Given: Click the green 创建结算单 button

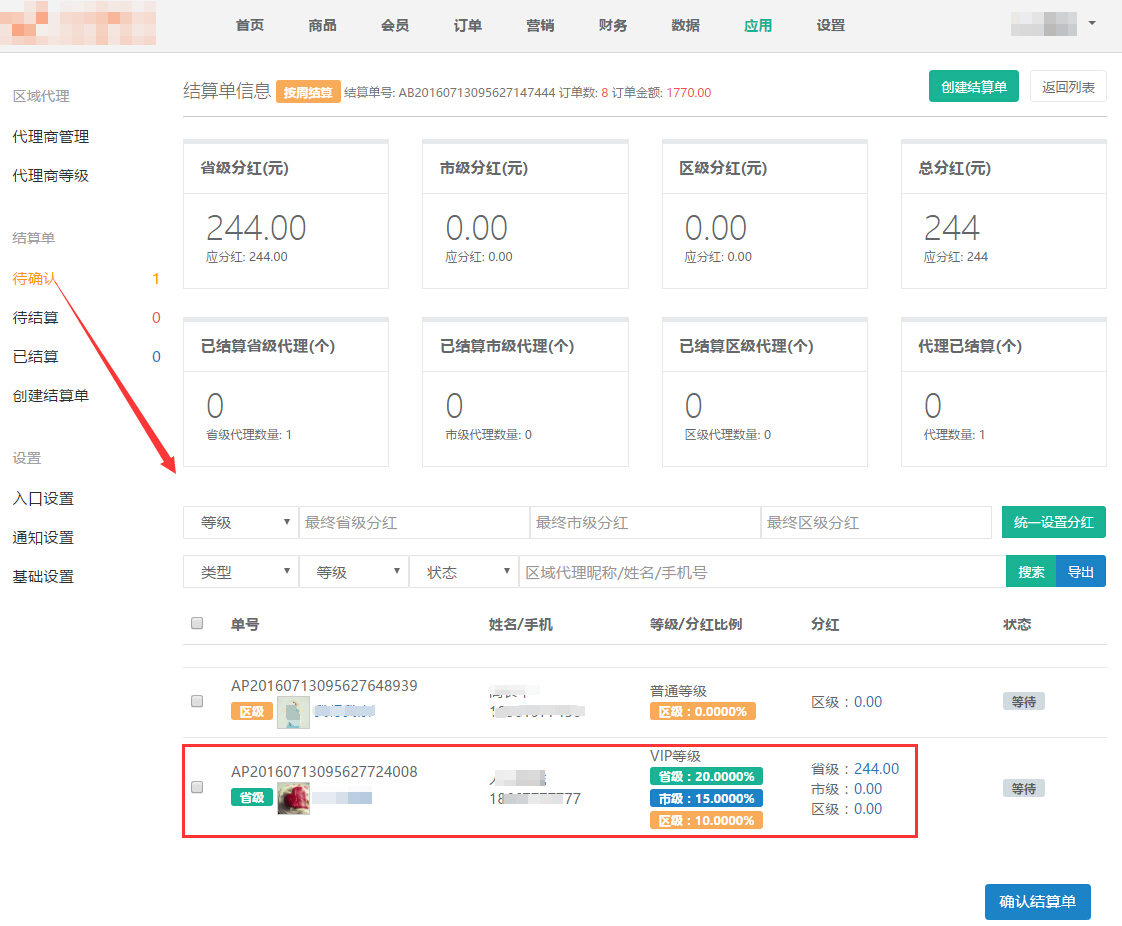Looking at the screenshot, I should [973, 87].
